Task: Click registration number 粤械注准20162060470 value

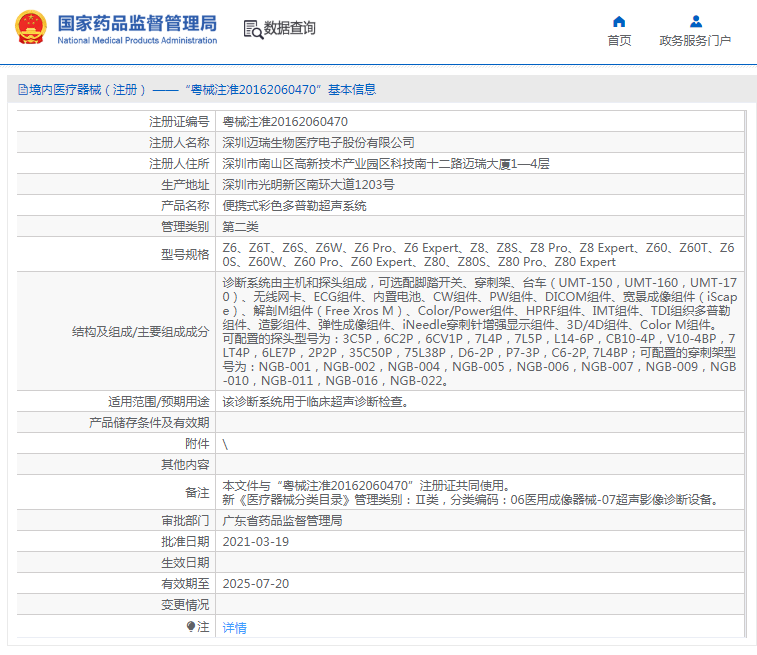Action: pos(285,122)
